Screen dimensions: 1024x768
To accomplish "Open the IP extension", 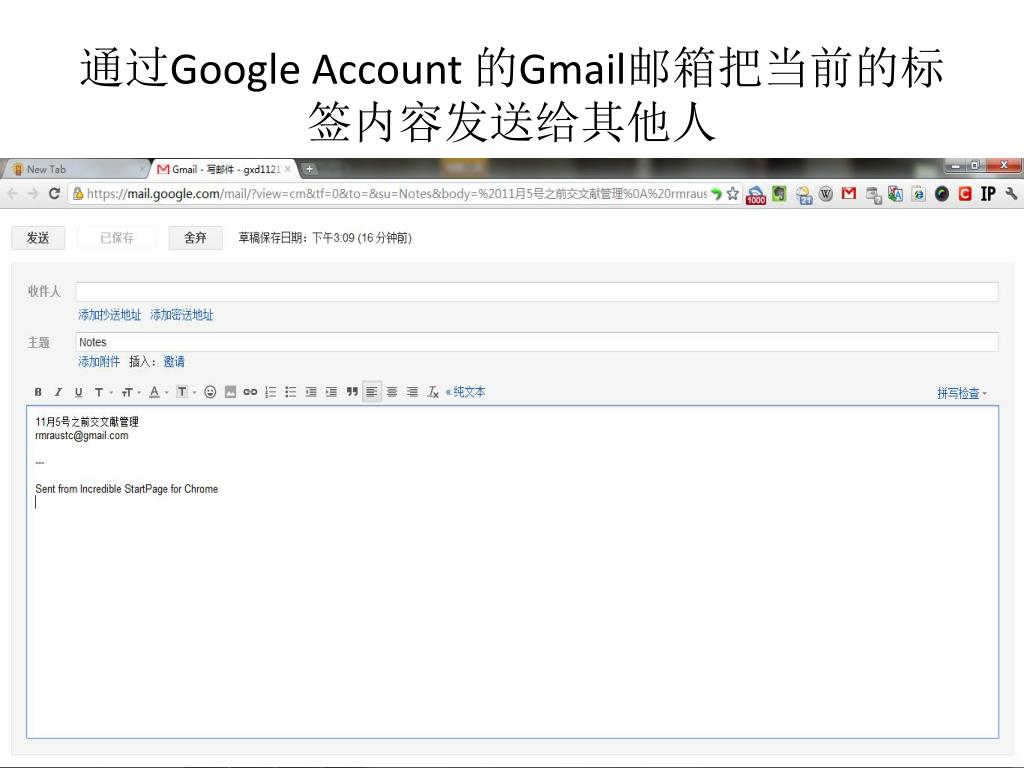I will pos(988,193).
